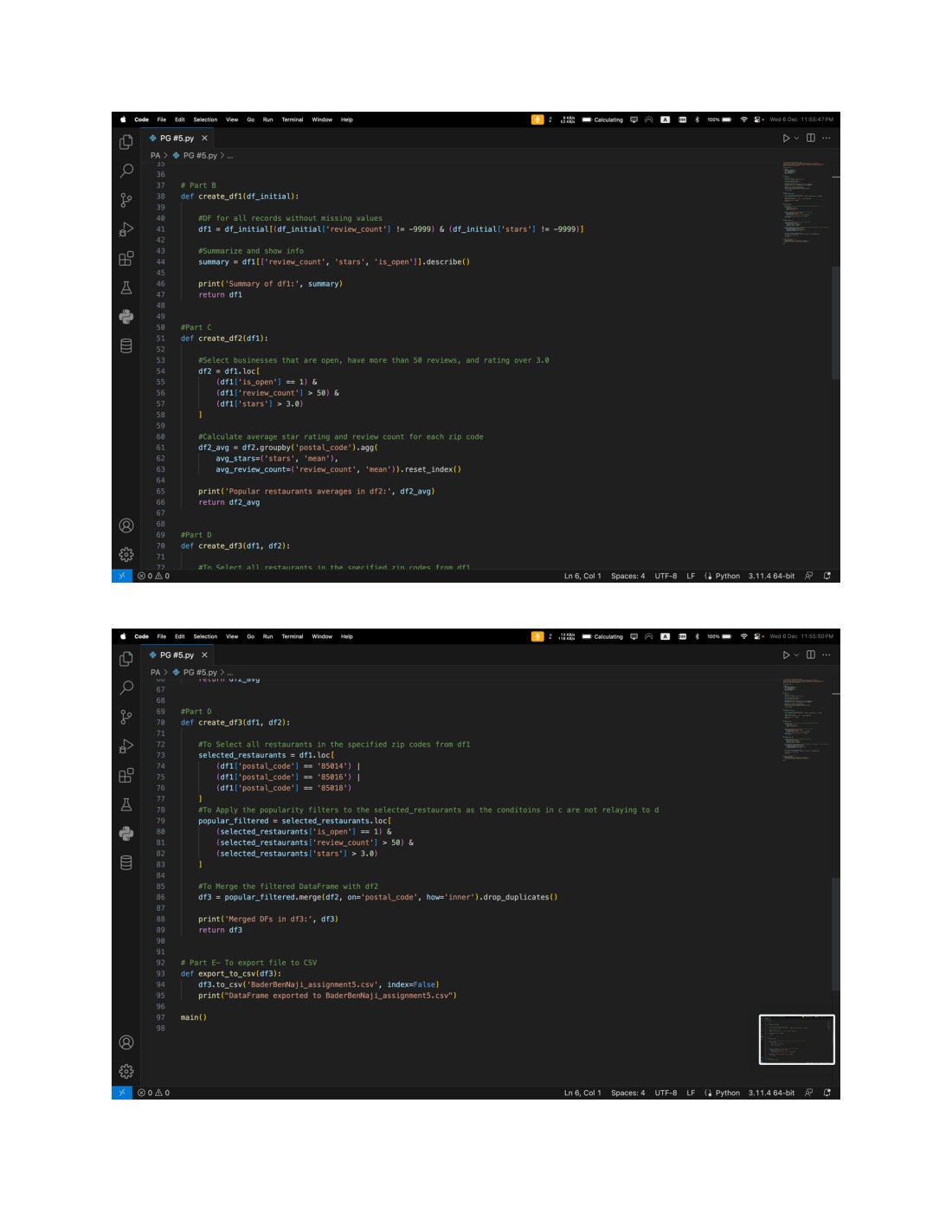Open Source Control in the lower VS Code window
The image size is (952, 1232).
(126, 717)
